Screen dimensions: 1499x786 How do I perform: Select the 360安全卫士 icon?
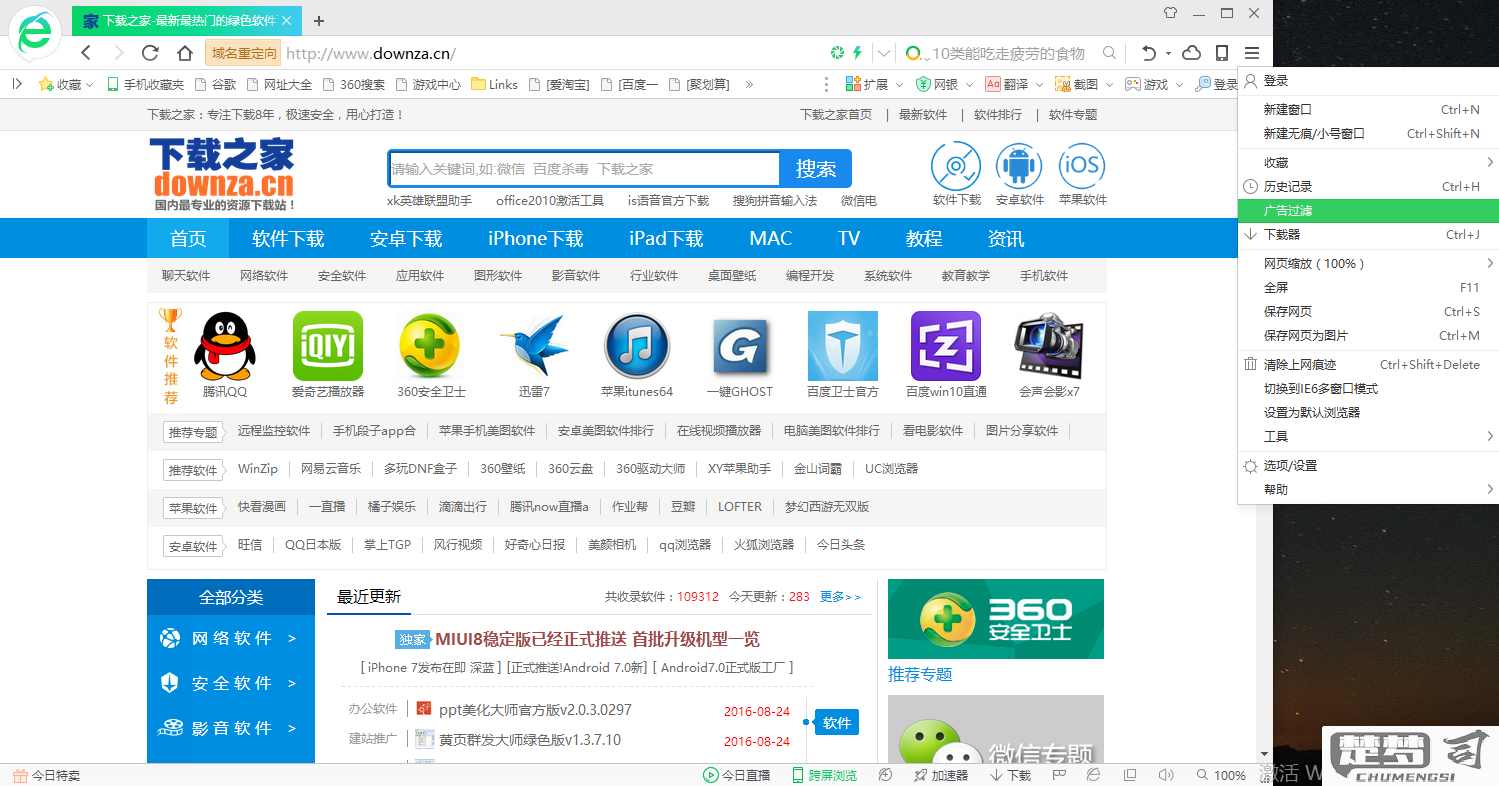pos(430,346)
